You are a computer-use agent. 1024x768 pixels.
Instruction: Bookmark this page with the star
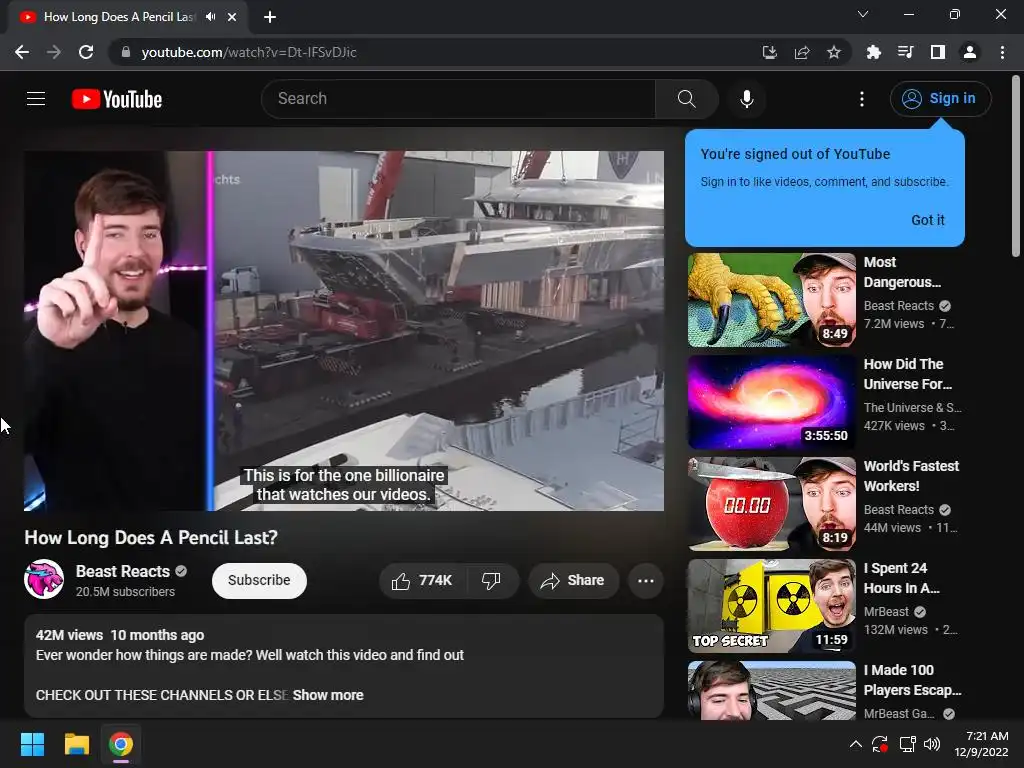point(834,52)
